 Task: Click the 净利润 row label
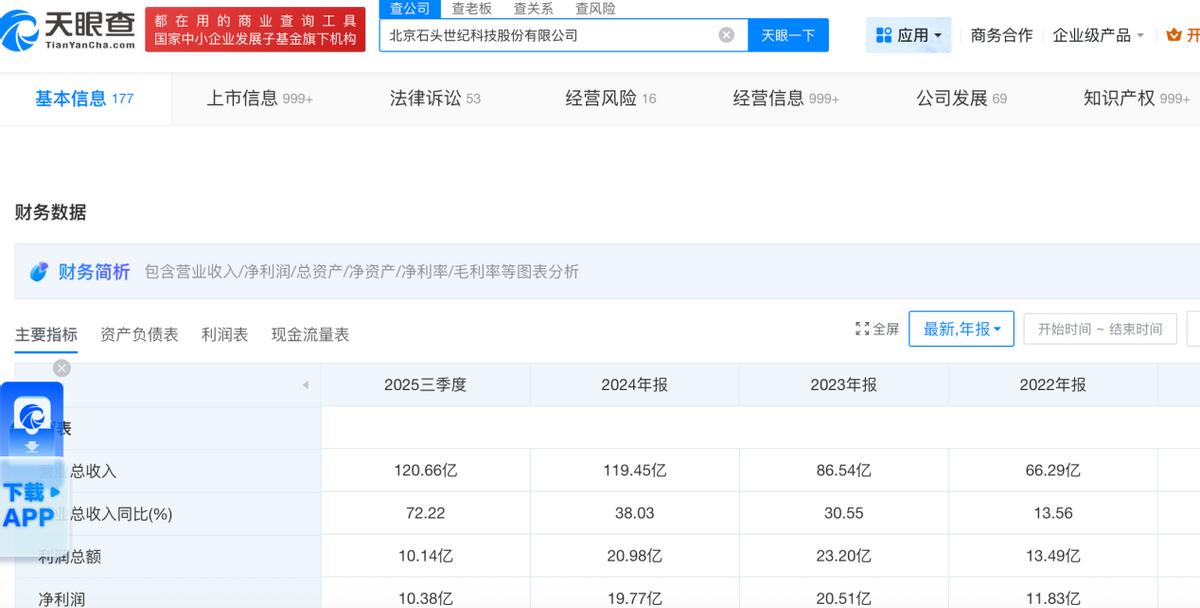point(62,598)
